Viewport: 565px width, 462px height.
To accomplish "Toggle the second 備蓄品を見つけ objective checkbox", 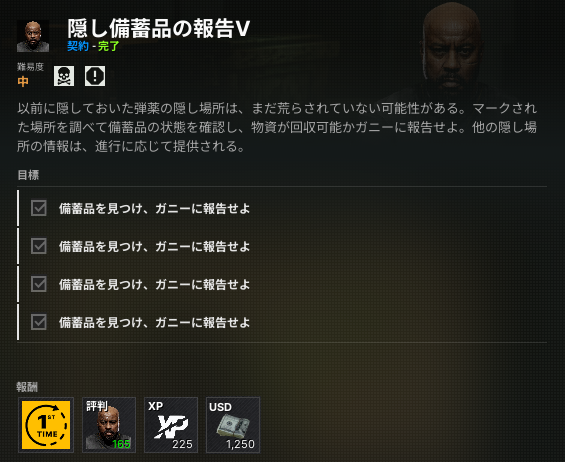I will pos(39,246).
